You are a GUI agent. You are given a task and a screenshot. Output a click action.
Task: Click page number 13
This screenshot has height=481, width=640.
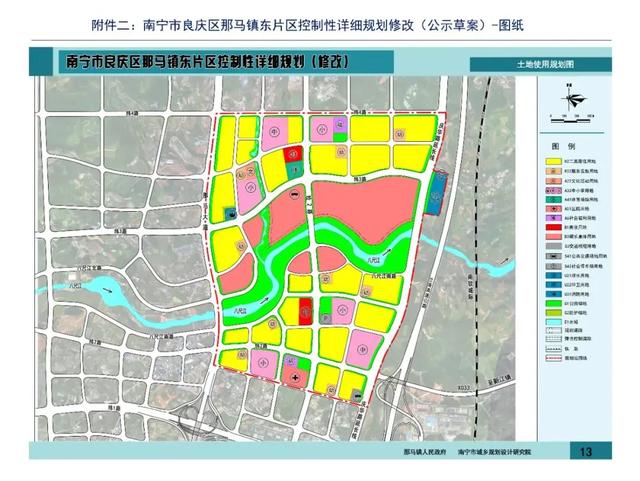(x=585, y=451)
